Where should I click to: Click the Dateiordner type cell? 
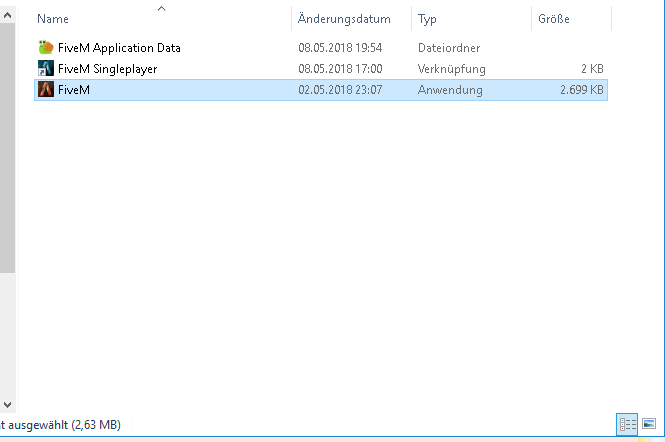tap(449, 48)
